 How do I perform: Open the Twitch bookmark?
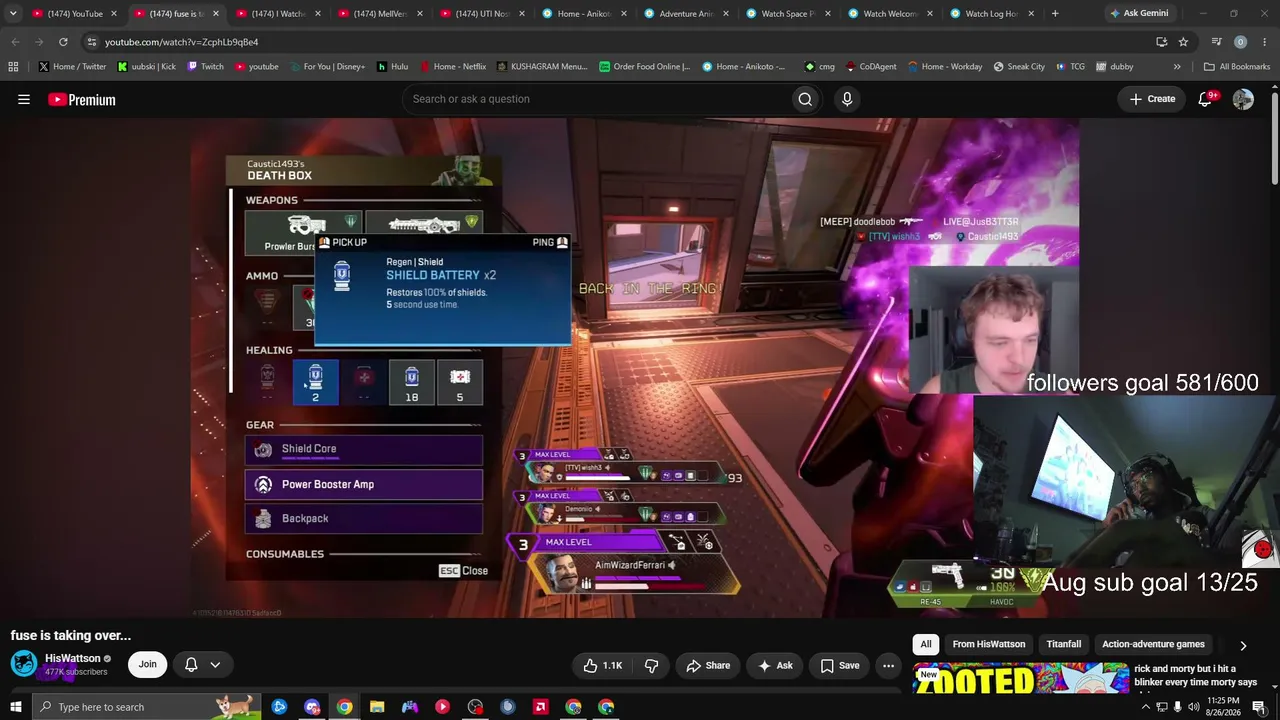pyautogui.click(x=206, y=67)
